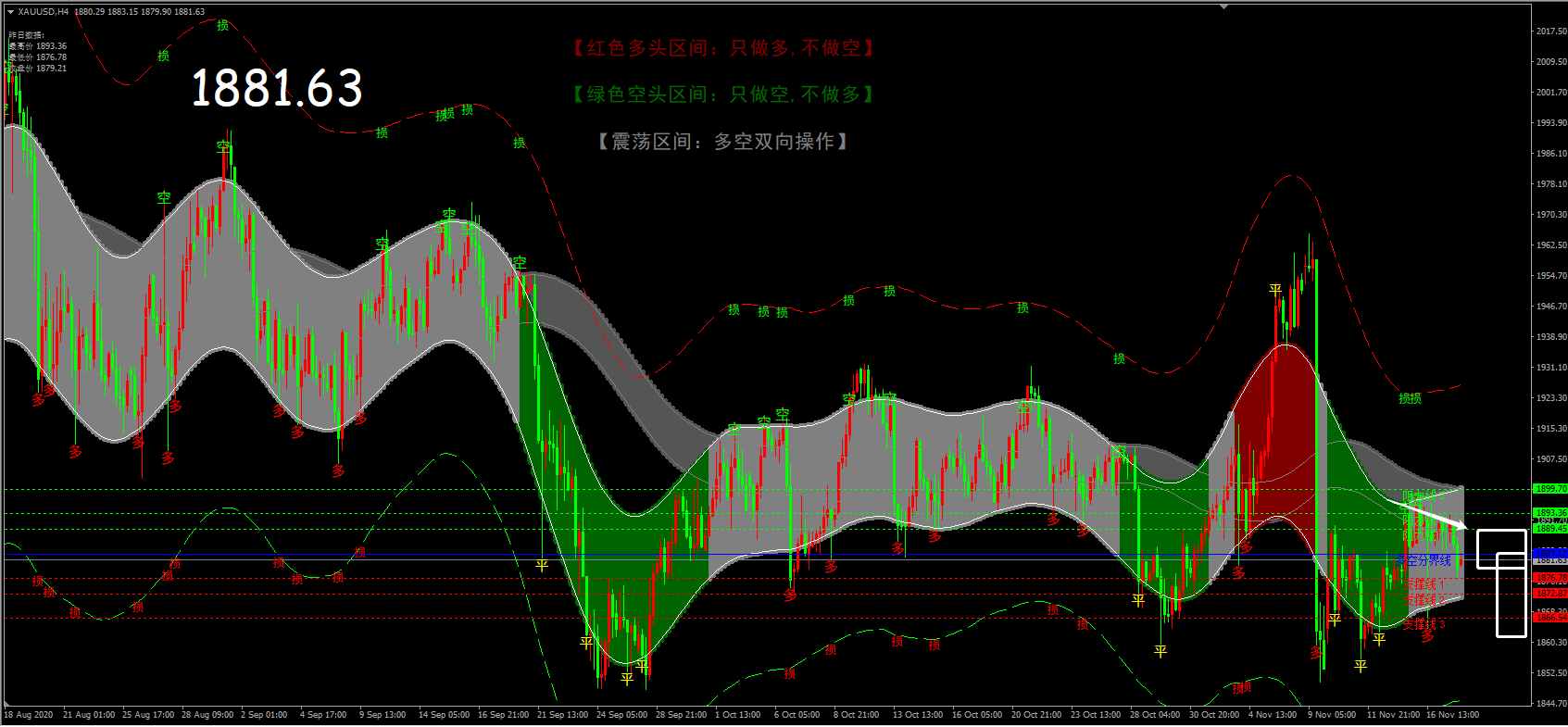Click the 28 Aug 09:00 time label
Screen dimensions: 1568x727
(x=207, y=715)
